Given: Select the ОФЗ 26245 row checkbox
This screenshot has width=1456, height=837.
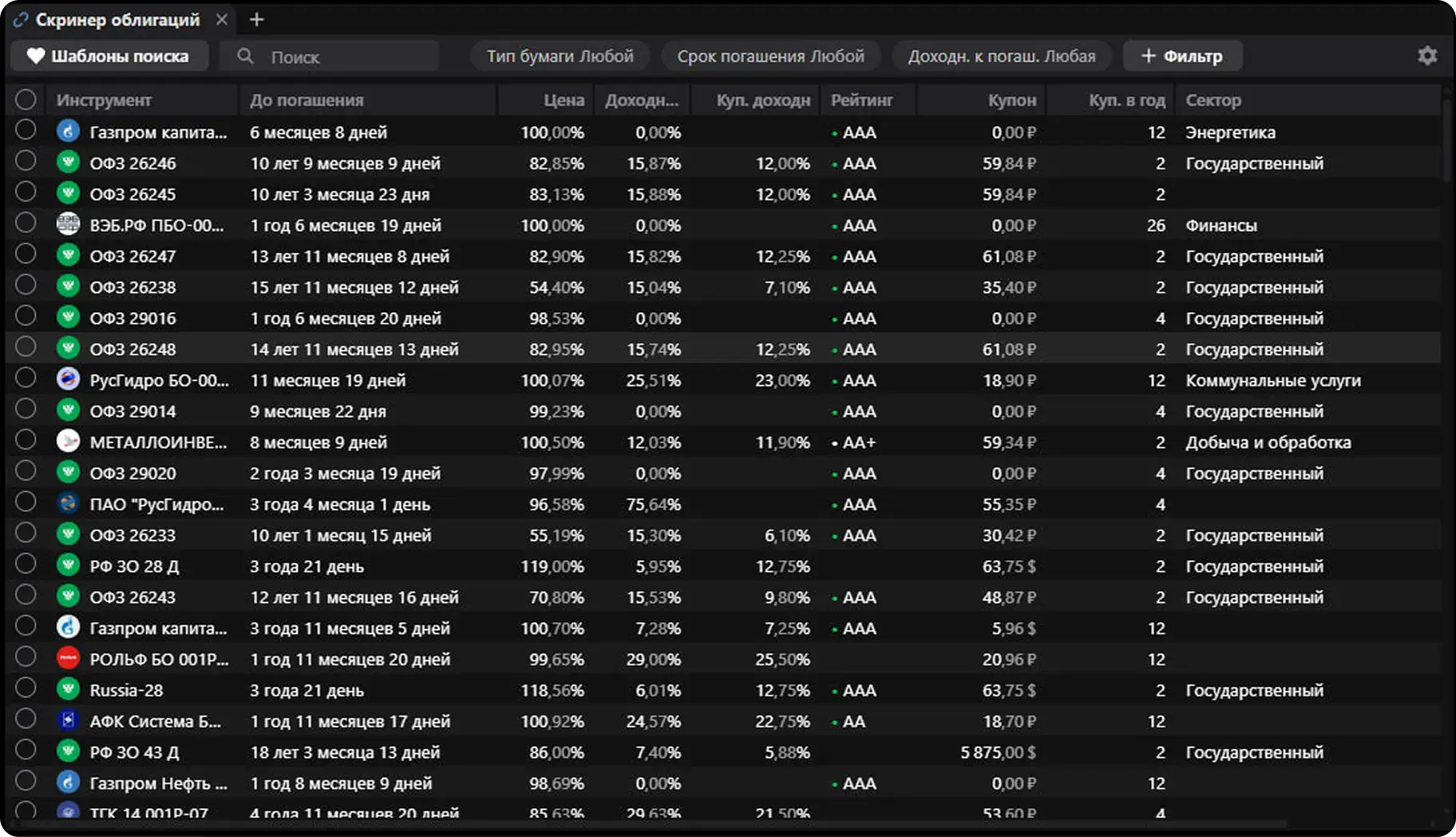Looking at the screenshot, I should point(26,192).
